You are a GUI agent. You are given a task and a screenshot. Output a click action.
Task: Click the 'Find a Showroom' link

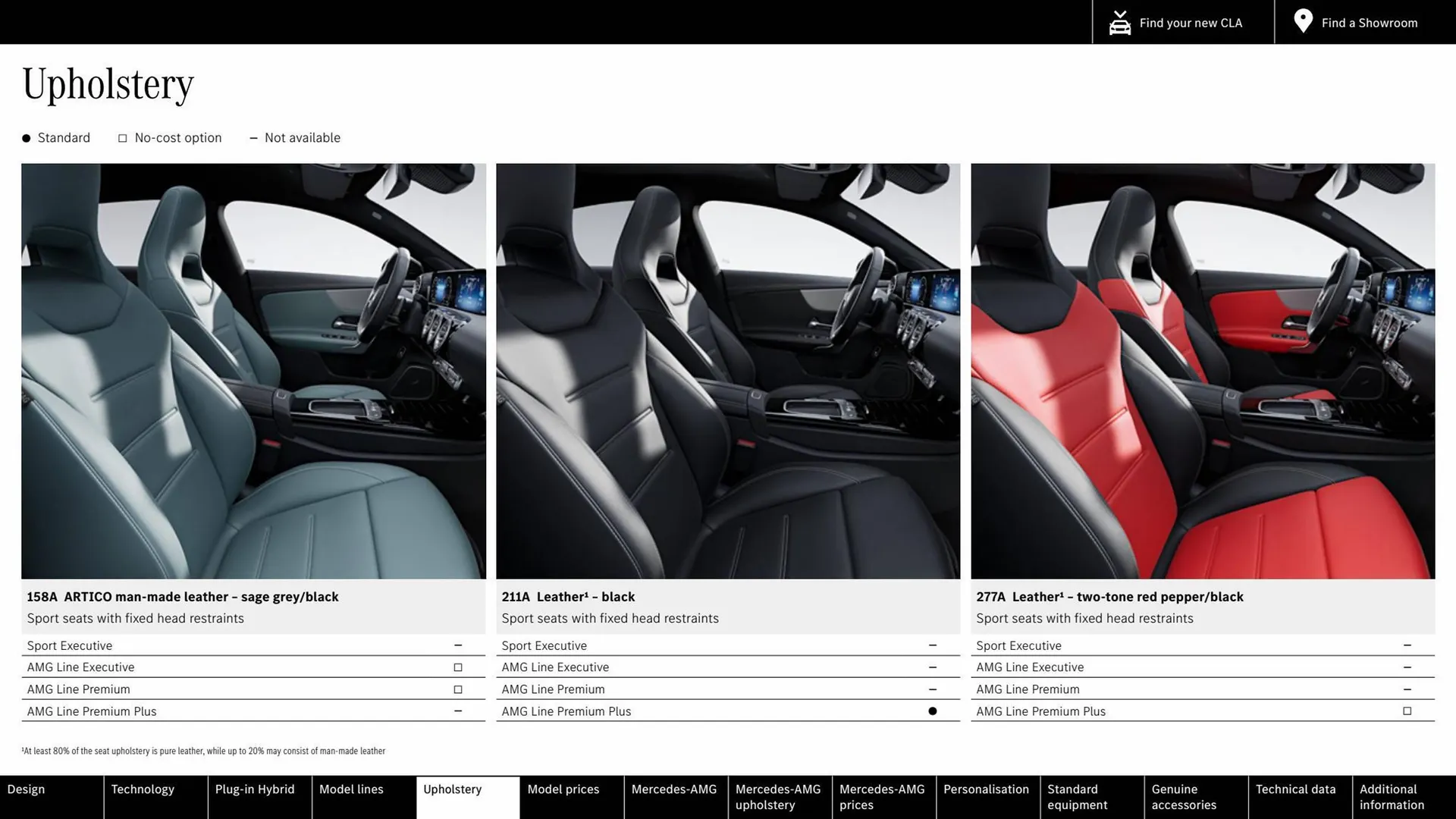1369,22
